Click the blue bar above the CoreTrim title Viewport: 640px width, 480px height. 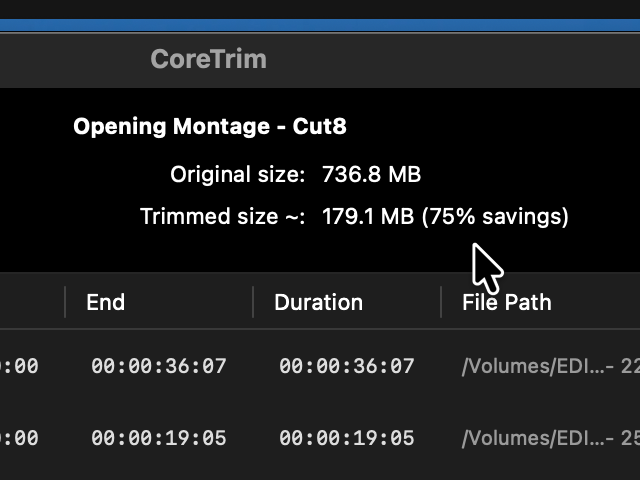coord(320,25)
